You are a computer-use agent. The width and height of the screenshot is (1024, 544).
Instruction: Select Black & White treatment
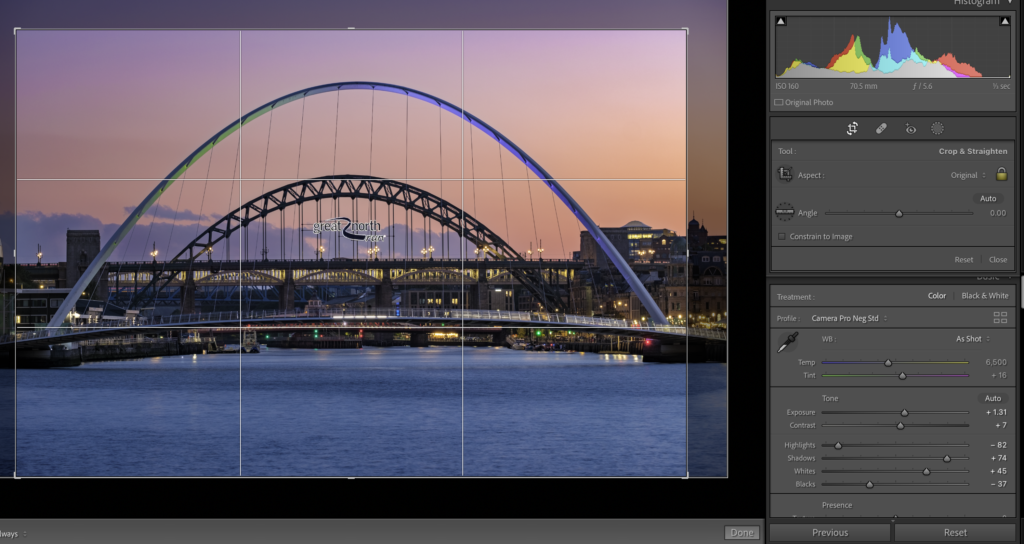tap(984, 296)
